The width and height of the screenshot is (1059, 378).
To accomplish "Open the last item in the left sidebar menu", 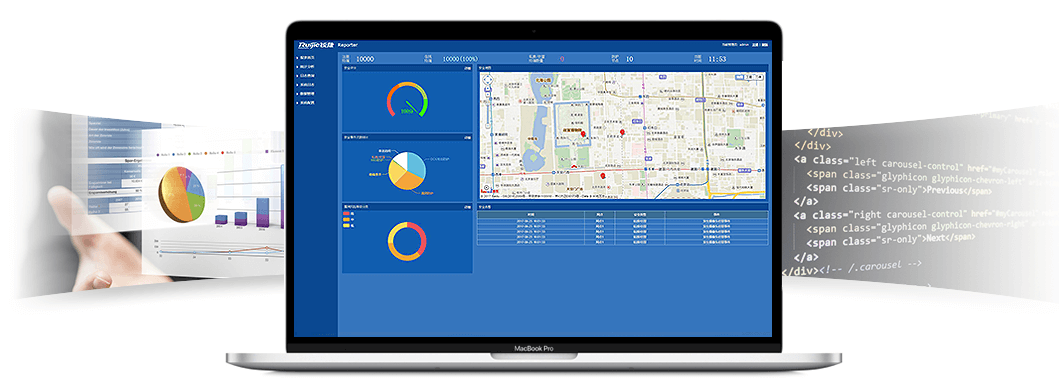I will pyautogui.click(x=308, y=102).
